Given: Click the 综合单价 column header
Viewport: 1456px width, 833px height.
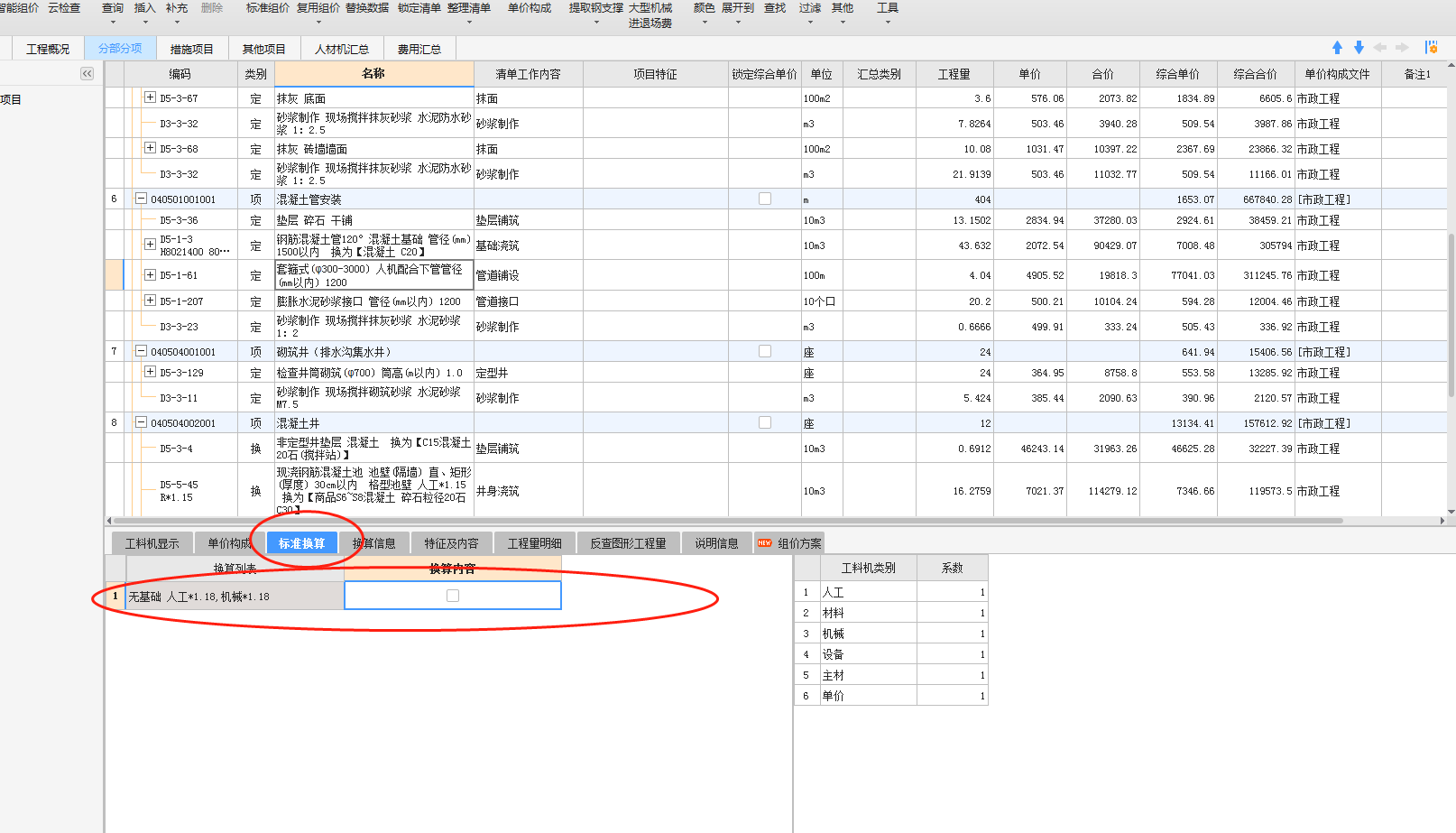Looking at the screenshot, I should click(1178, 74).
